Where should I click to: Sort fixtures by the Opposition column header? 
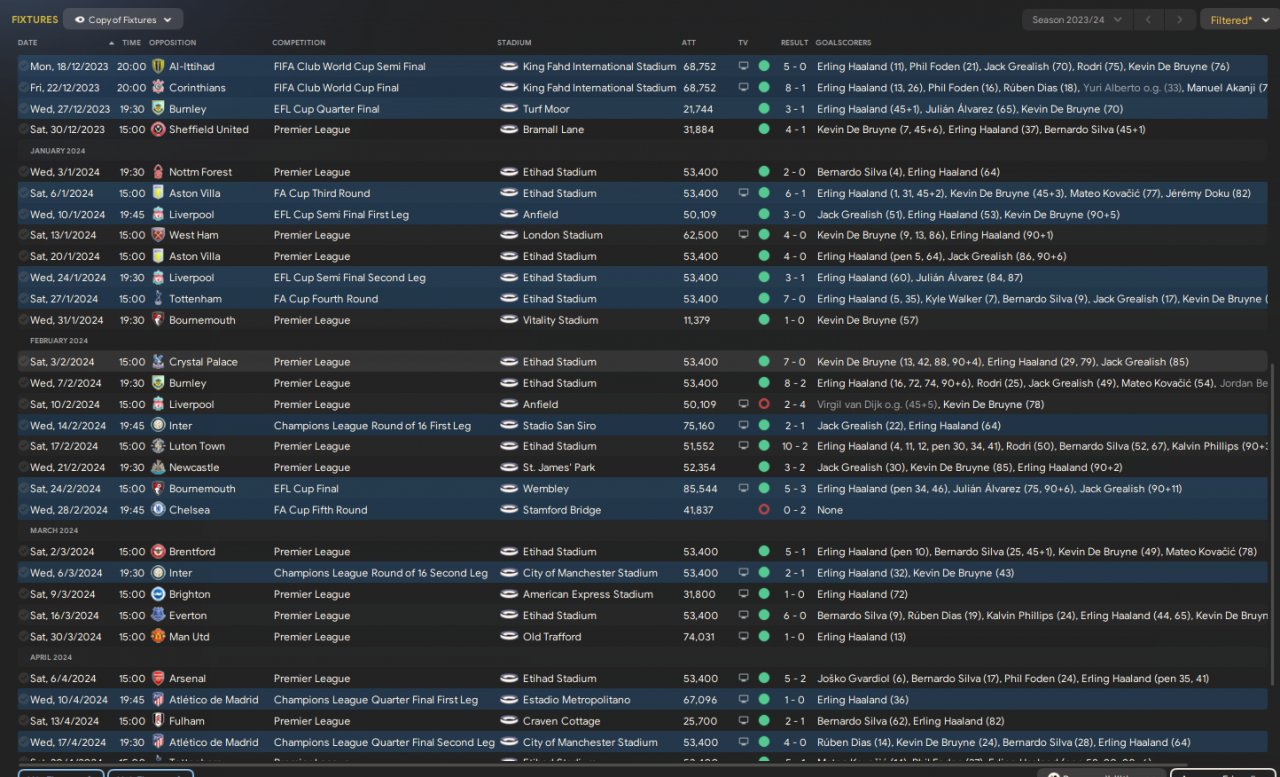coord(173,43)
